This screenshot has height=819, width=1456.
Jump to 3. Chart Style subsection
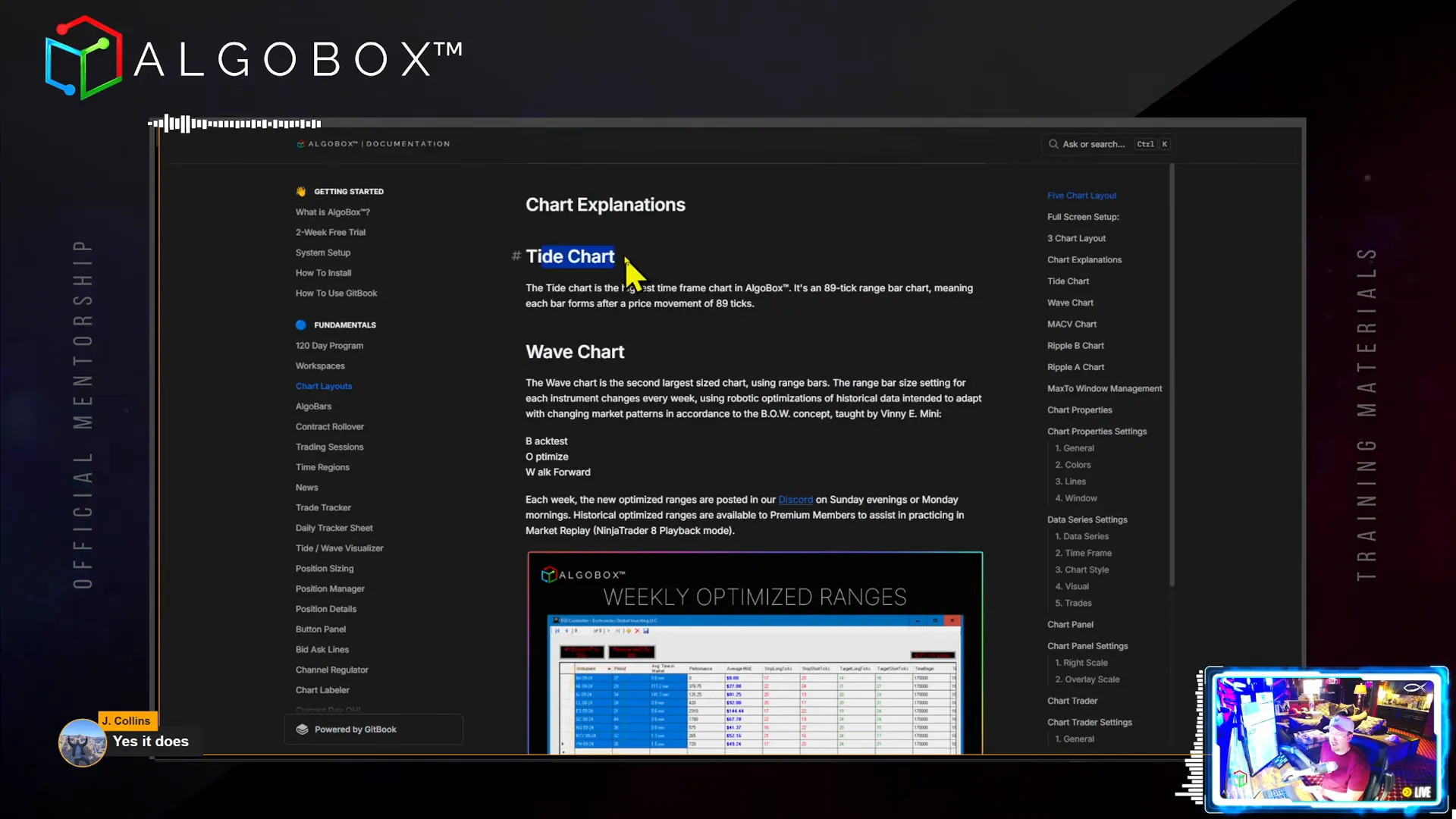click(1082, 570)
